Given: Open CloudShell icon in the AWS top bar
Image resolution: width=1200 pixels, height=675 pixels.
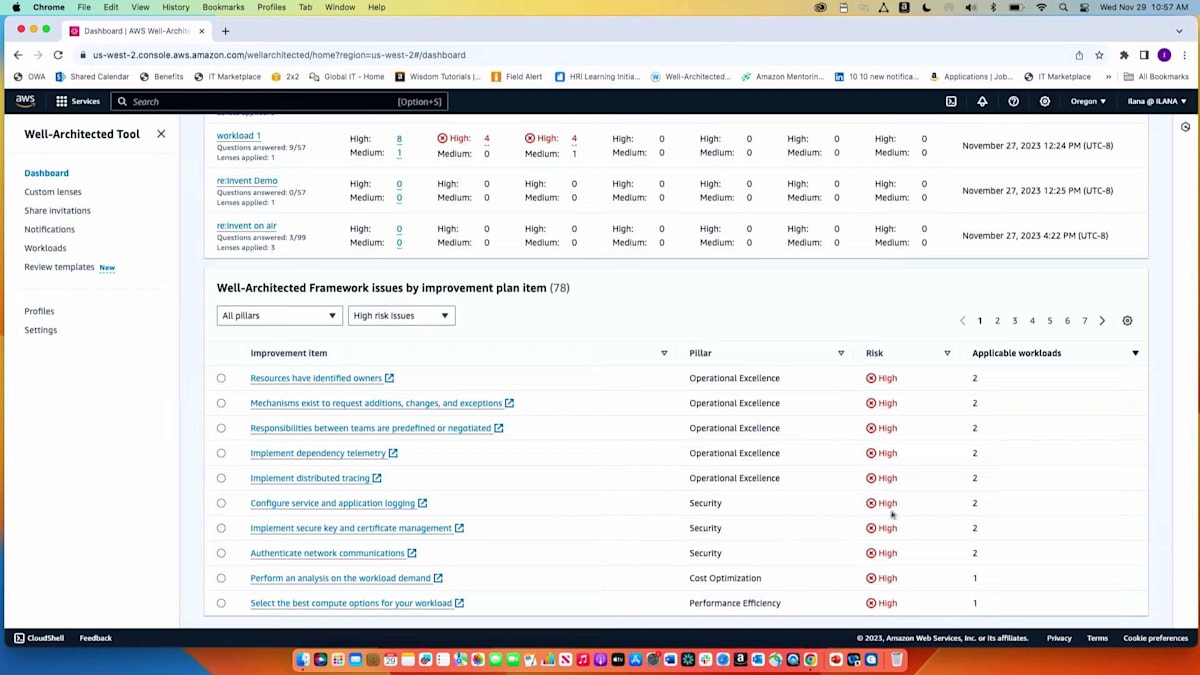Looking at the screenshot, I should pyautogui.click(x=951, y=101).
